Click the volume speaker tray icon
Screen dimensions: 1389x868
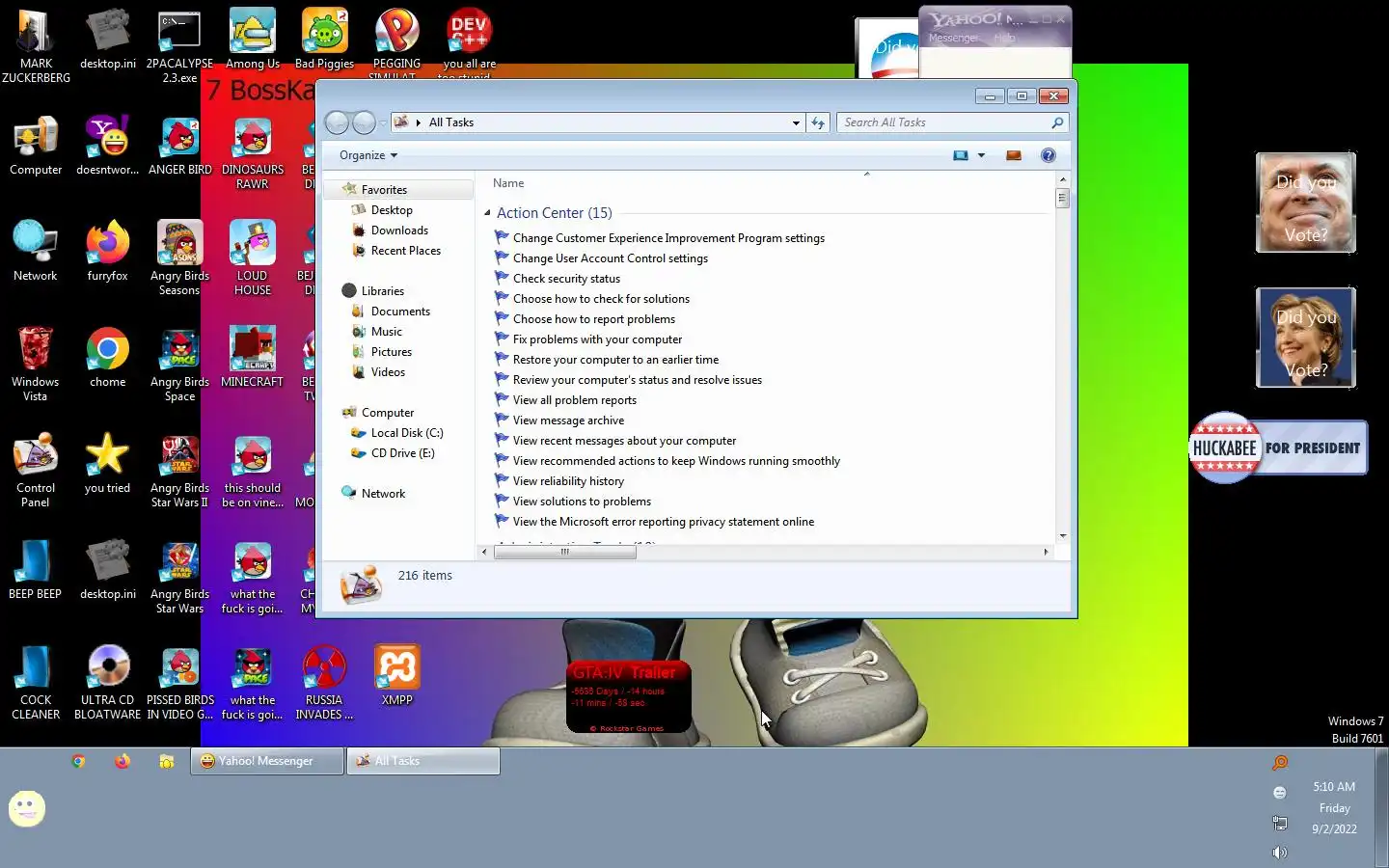(x=1279, y=853)
